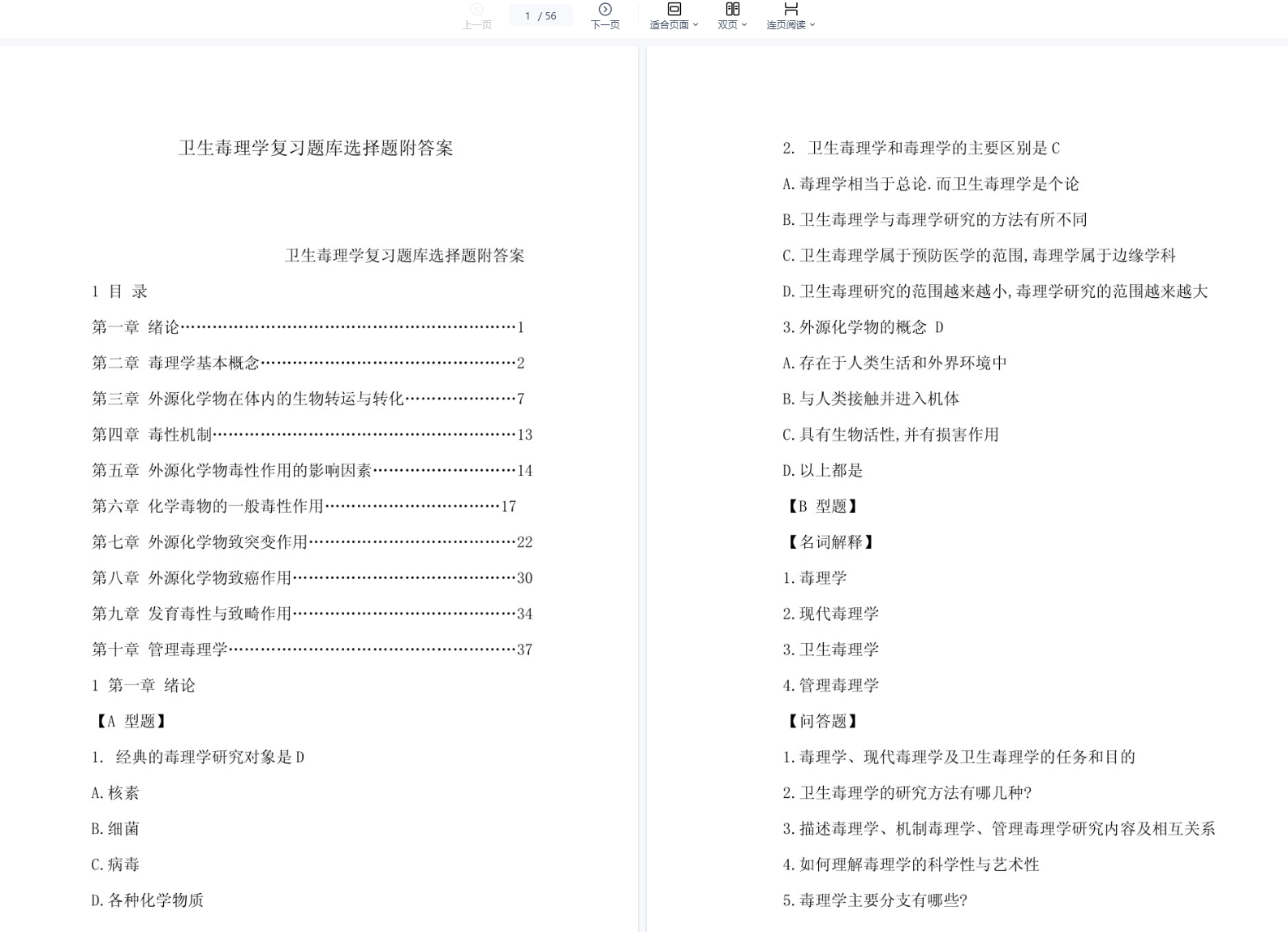Click the continuous reading (连页阅读) icon

[x=790, y=9]
